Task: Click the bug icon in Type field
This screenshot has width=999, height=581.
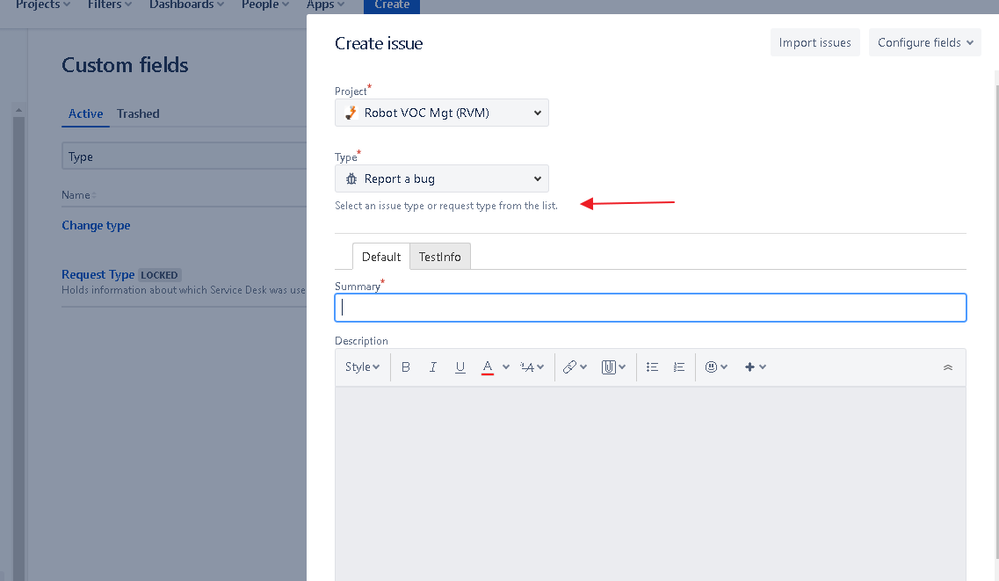Action: tap(351, 179)
